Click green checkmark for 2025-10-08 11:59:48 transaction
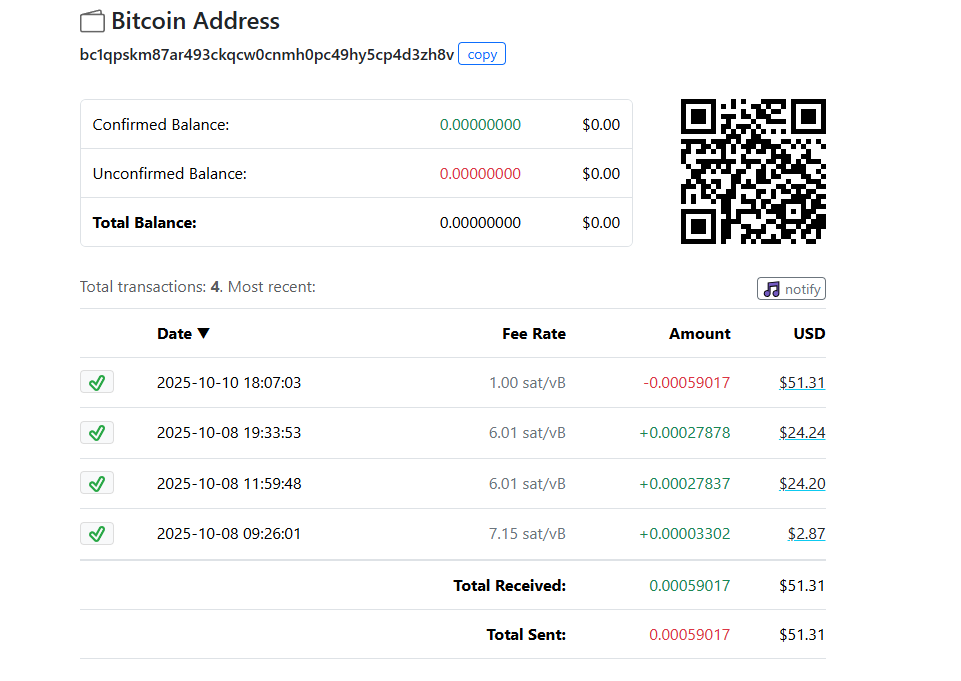 click(97, 483)
